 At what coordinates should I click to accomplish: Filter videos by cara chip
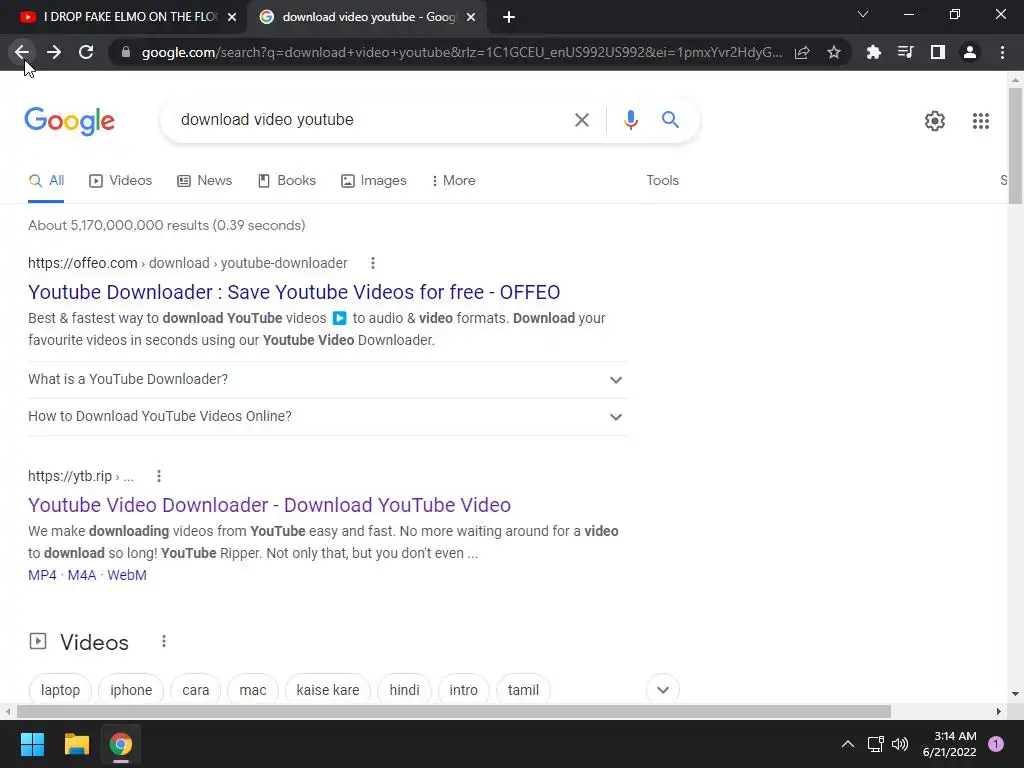195,690
